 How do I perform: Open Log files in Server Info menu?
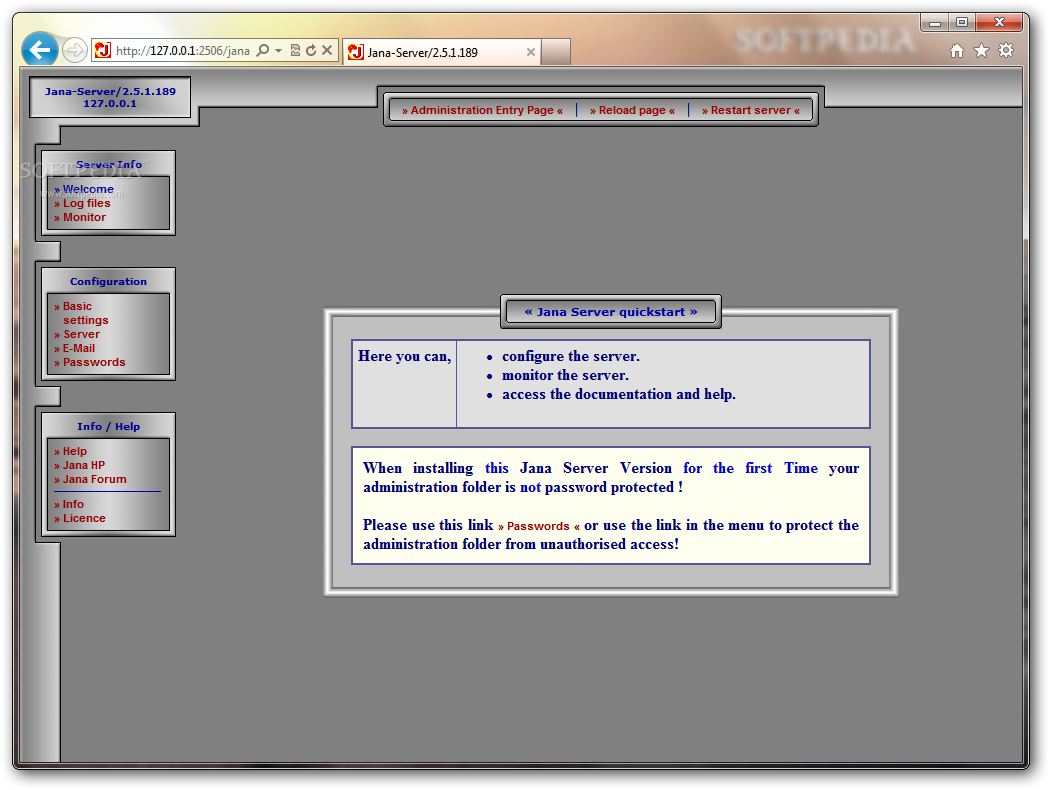click(x=82, y=204)
